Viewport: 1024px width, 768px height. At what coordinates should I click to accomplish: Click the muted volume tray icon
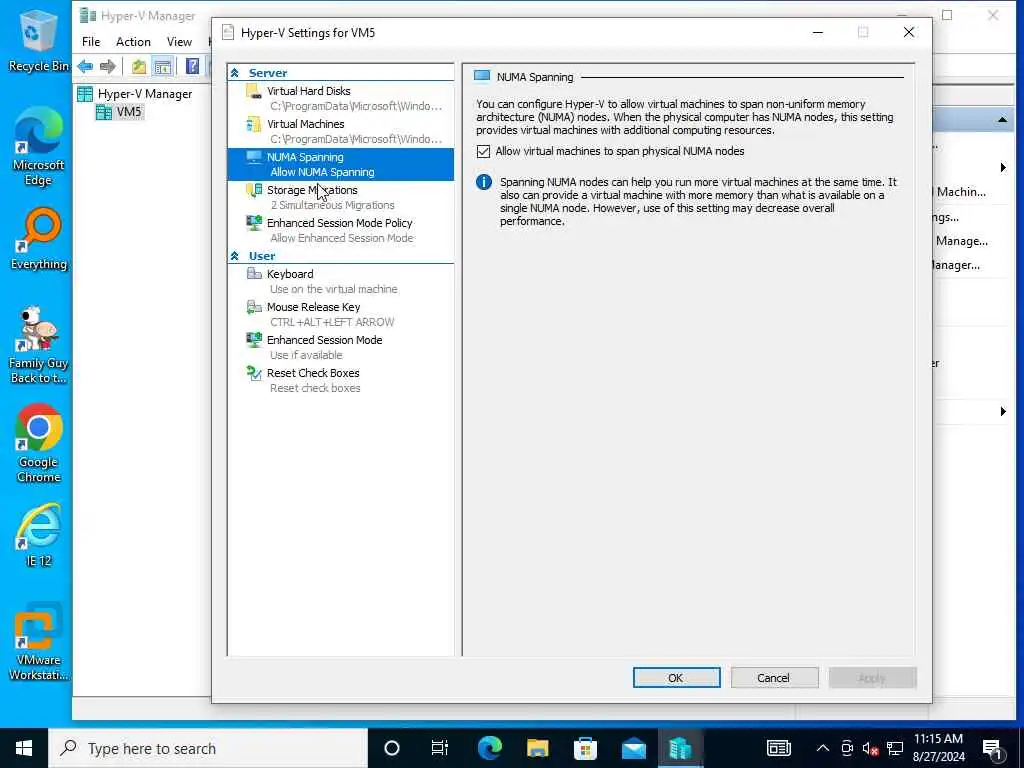[x=871, y=748]
